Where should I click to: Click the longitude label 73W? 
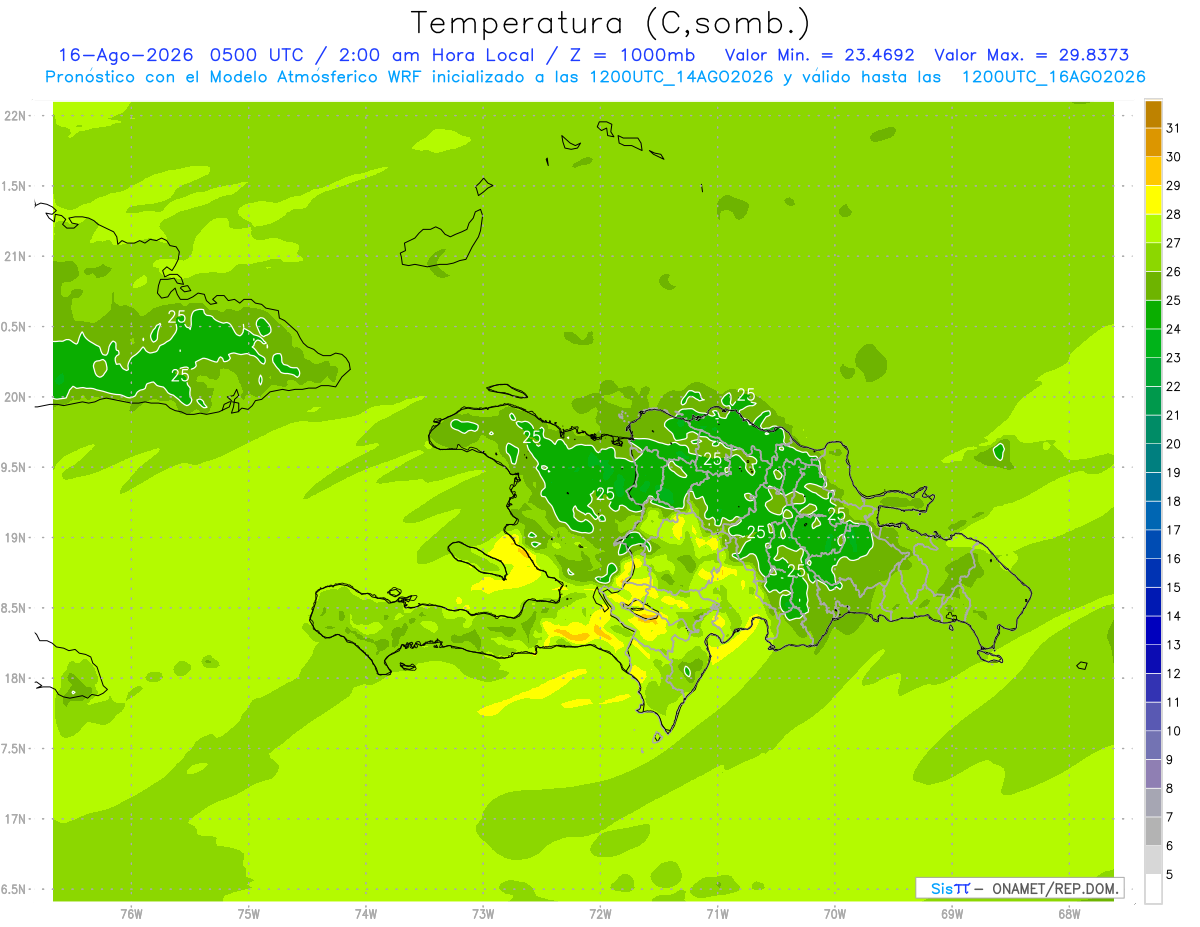click(483, 914)
